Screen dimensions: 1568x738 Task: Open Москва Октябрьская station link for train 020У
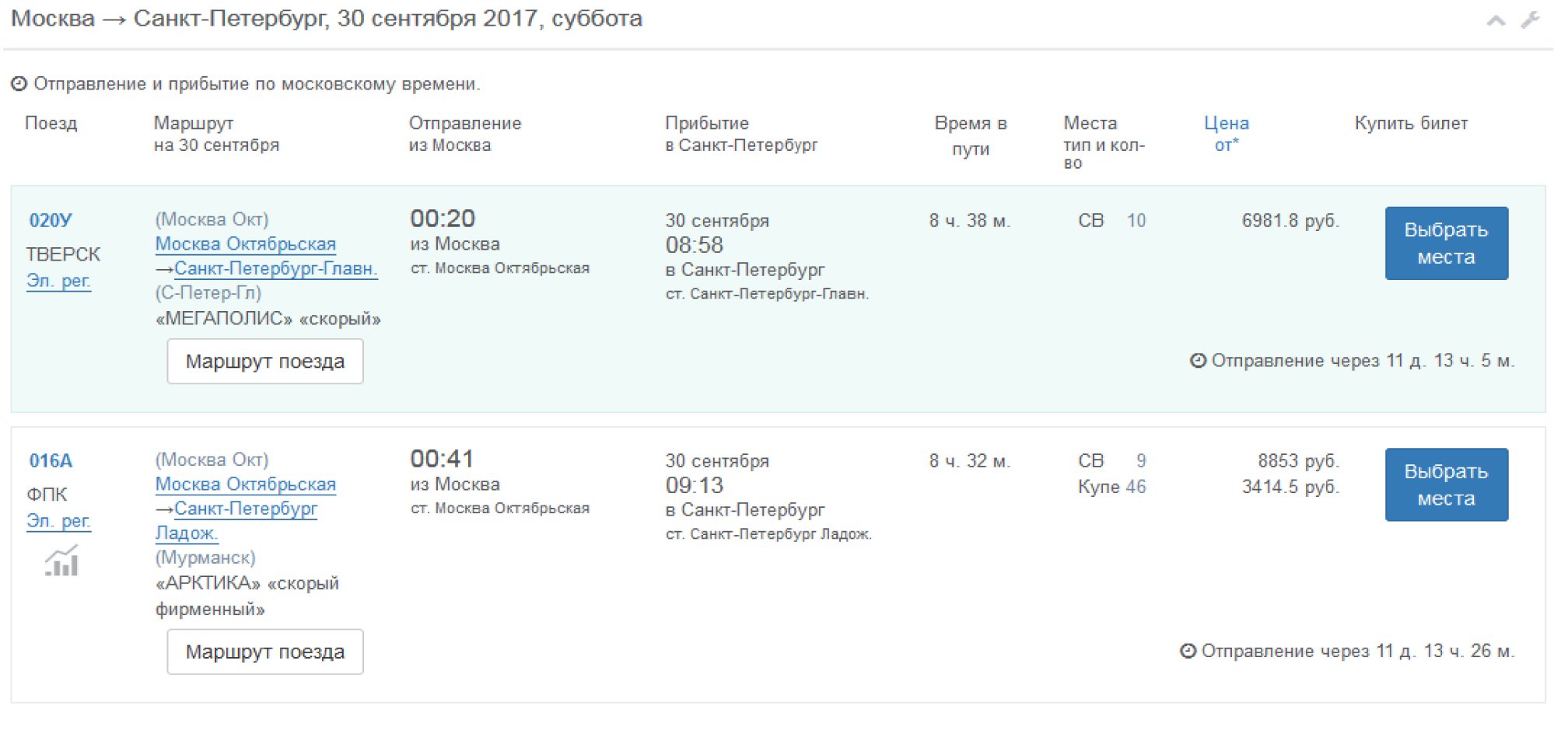pos(245,244)
